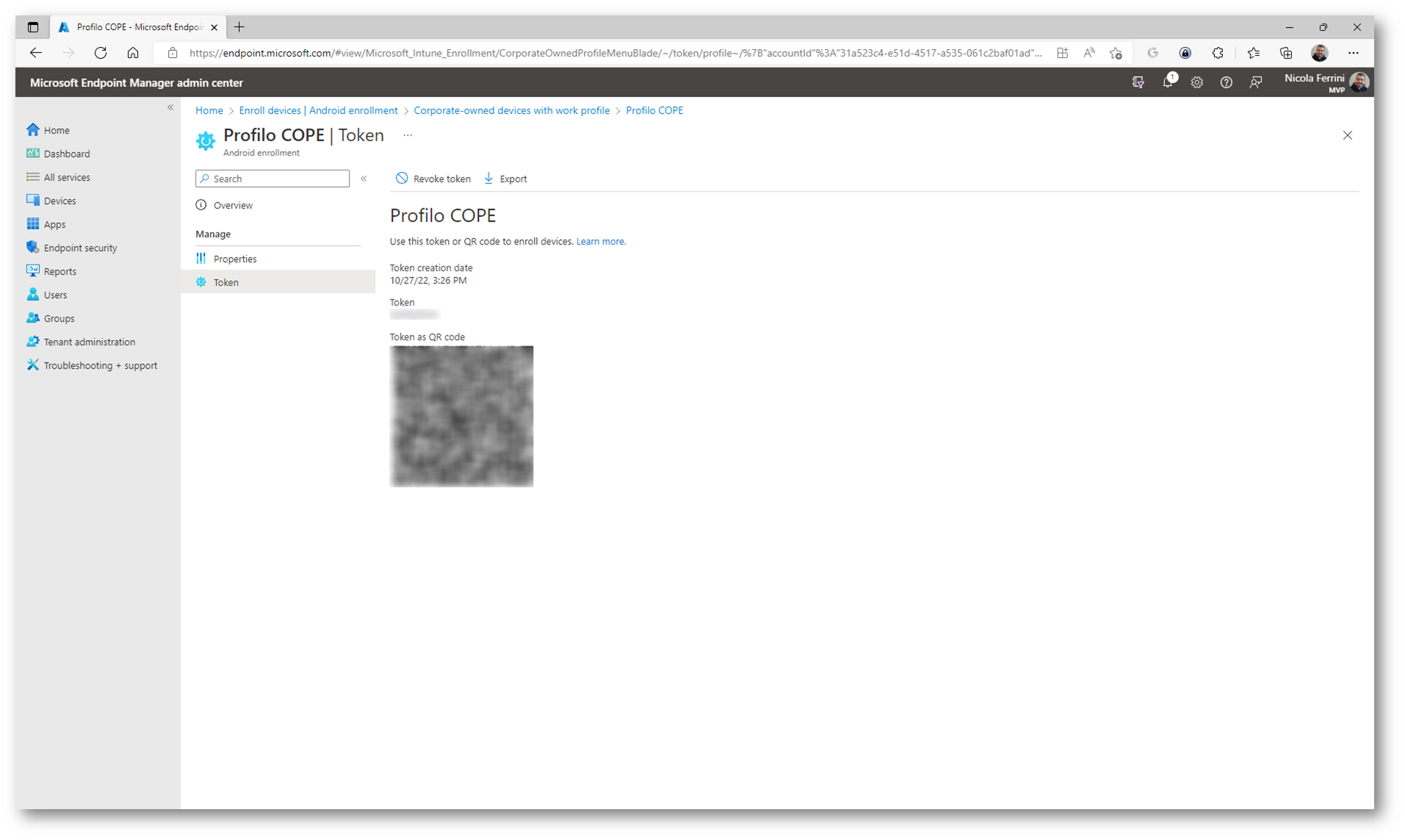Viewport: 1405px width, 840px height.
Task: Open Dashboard in left navigation
Action: pos(66,153)
